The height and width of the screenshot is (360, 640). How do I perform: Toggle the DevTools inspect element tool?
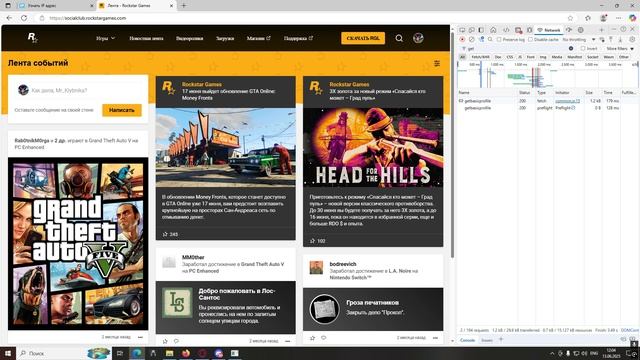(462, 30)
